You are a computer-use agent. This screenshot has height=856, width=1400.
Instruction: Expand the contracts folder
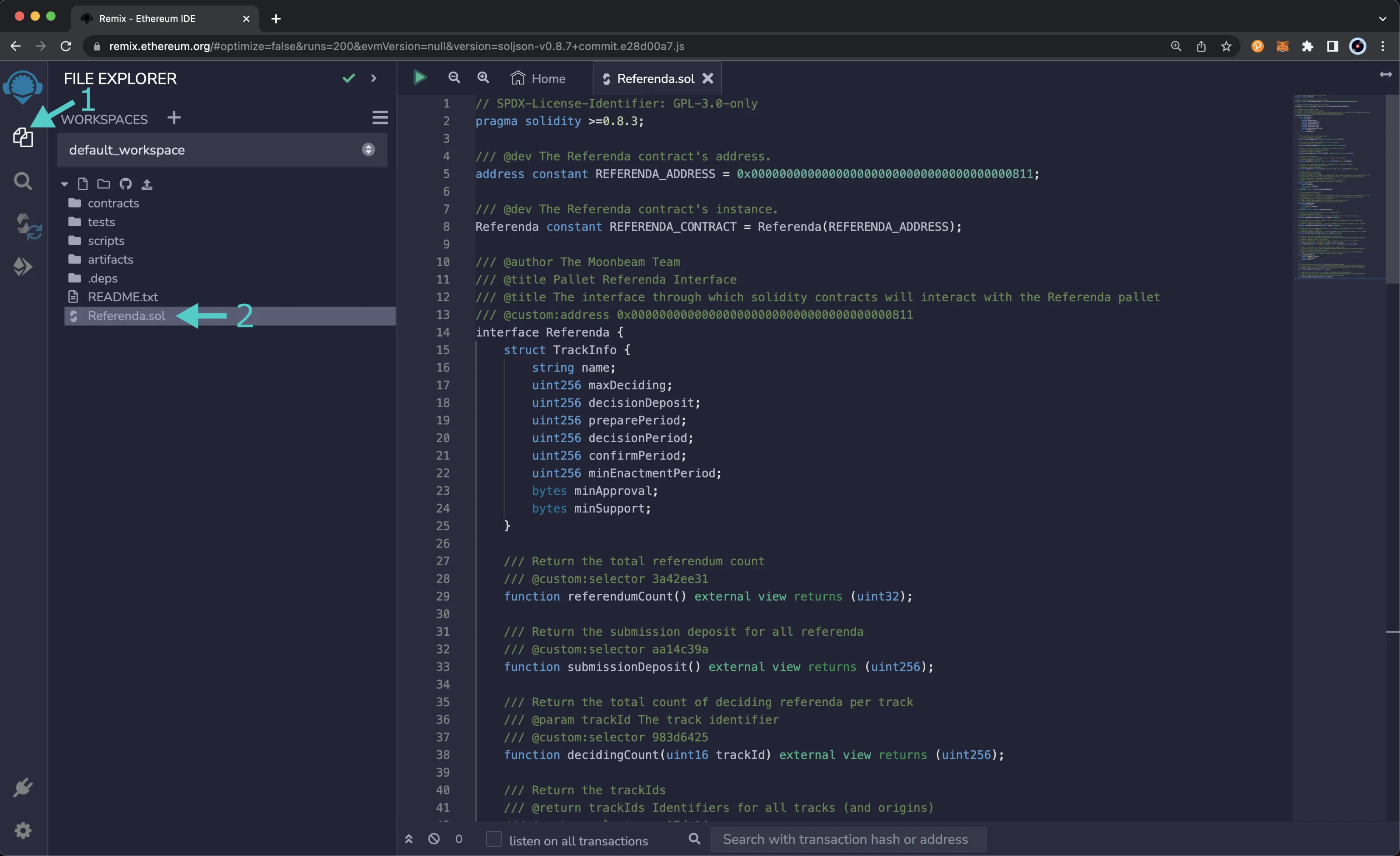(x=113, y=203)
